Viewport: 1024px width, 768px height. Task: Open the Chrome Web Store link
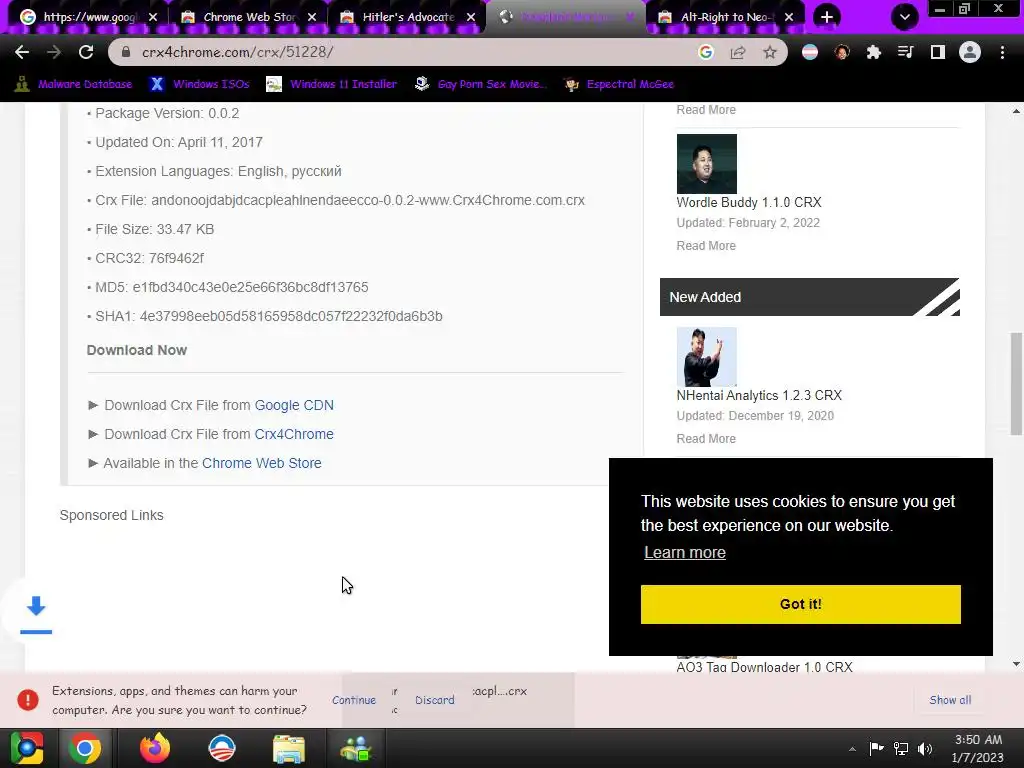click(x=261, y=463)
